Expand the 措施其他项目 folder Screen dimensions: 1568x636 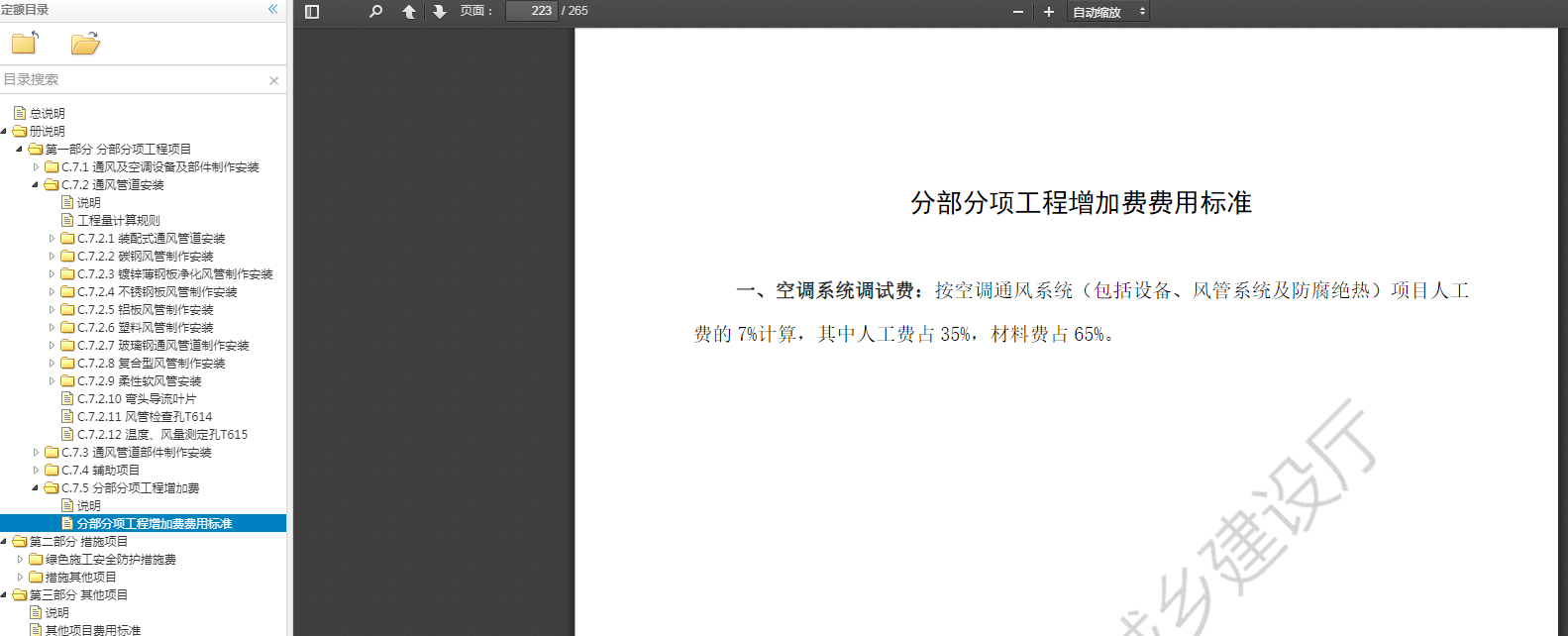coord(20,577)
